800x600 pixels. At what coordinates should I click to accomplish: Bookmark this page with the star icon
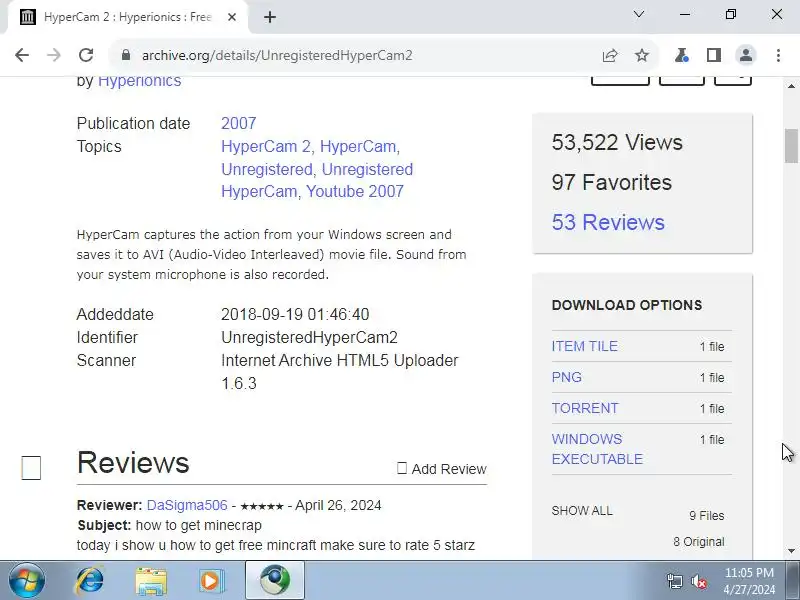coord(642,55)
